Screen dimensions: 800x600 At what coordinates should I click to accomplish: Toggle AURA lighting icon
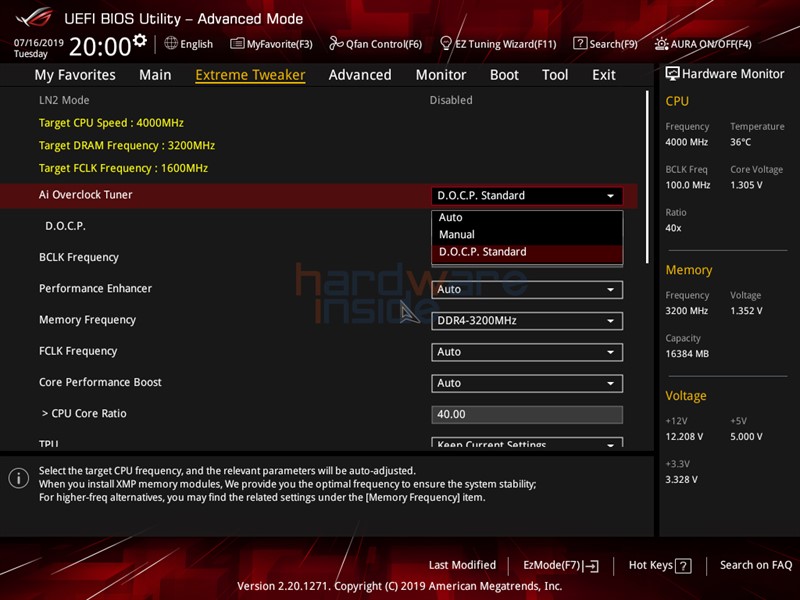pyautogui.click(x=661, y=44)
